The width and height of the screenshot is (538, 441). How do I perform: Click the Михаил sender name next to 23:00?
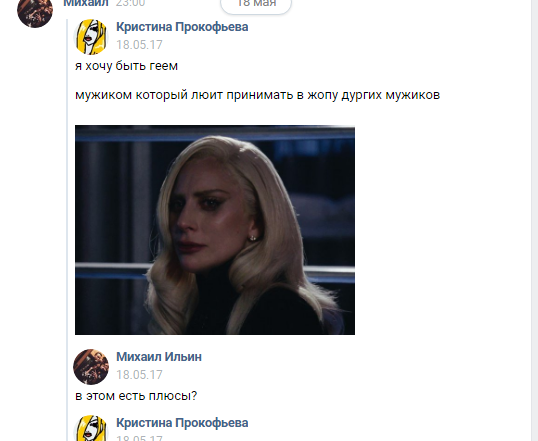point(86,3)
